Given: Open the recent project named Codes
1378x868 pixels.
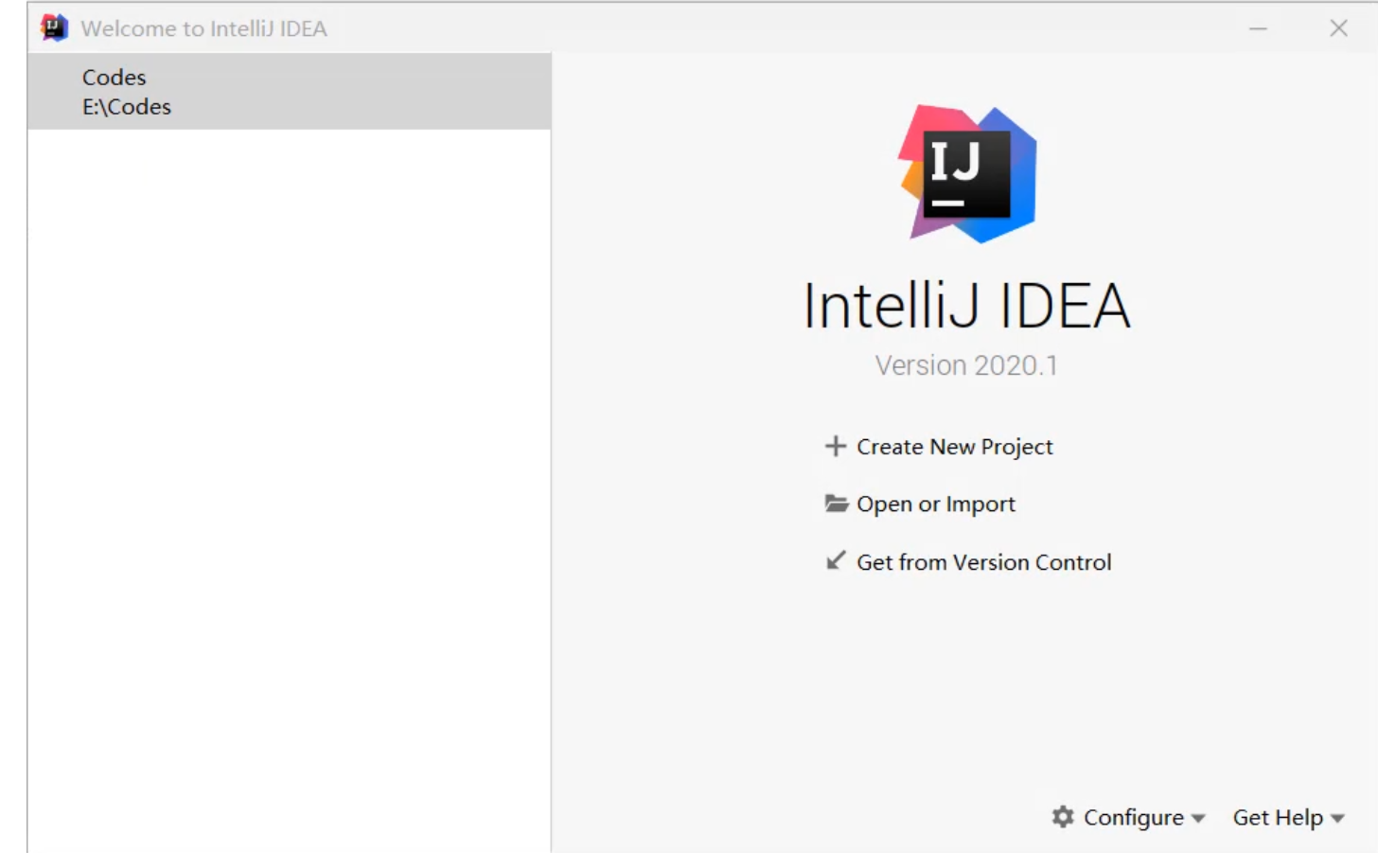Looking at the screenshot, I should click(x=114, y=78).
